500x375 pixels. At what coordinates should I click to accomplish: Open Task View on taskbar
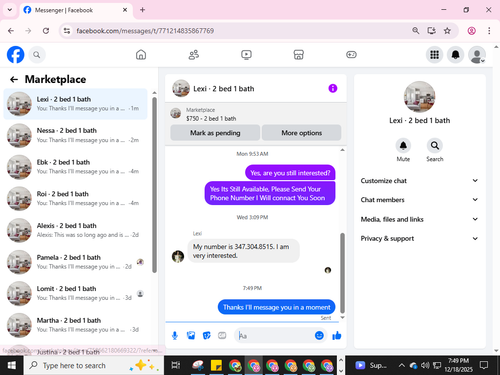[176, 366]
